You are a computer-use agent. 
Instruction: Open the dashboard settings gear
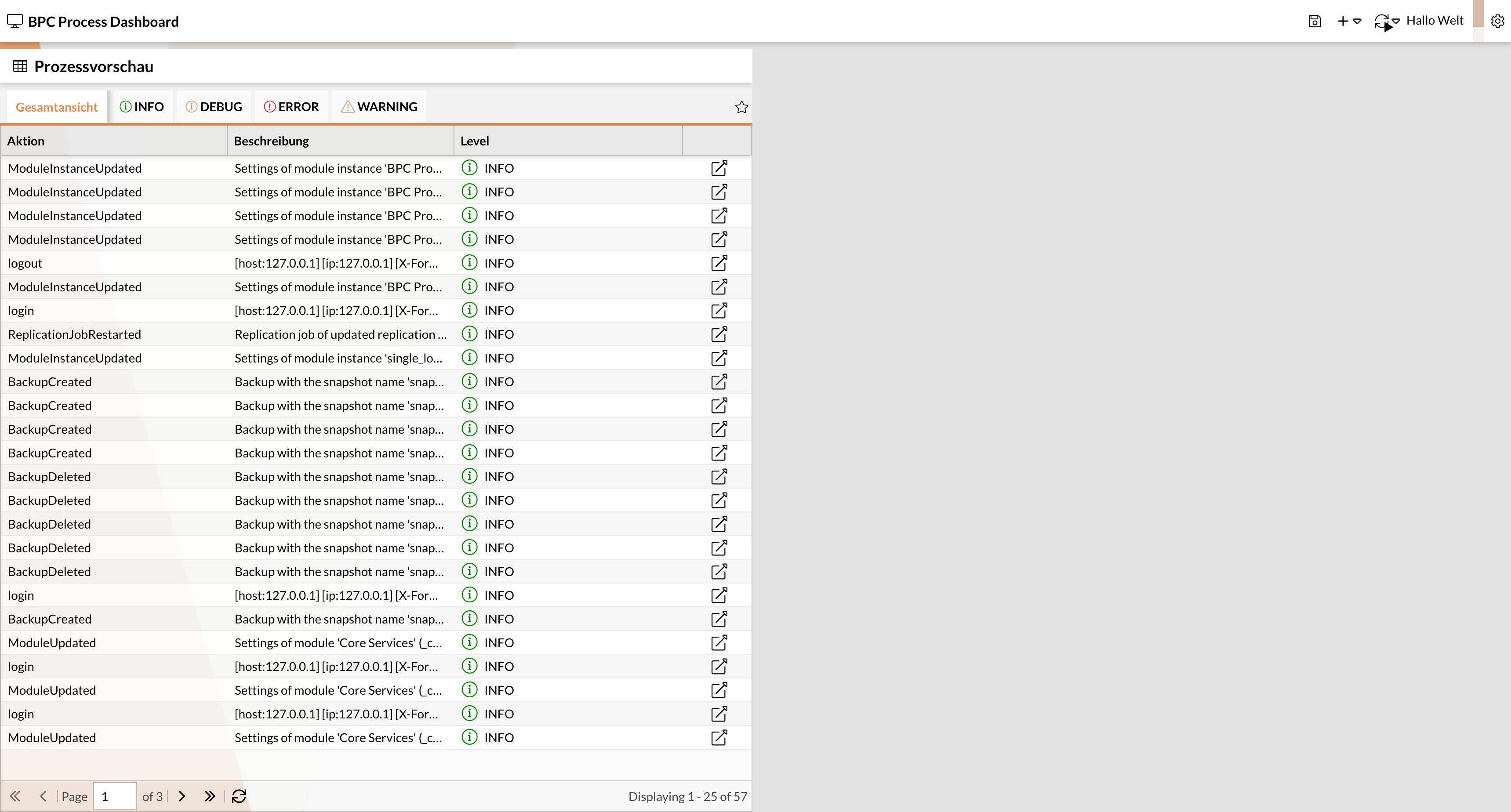1497,21
